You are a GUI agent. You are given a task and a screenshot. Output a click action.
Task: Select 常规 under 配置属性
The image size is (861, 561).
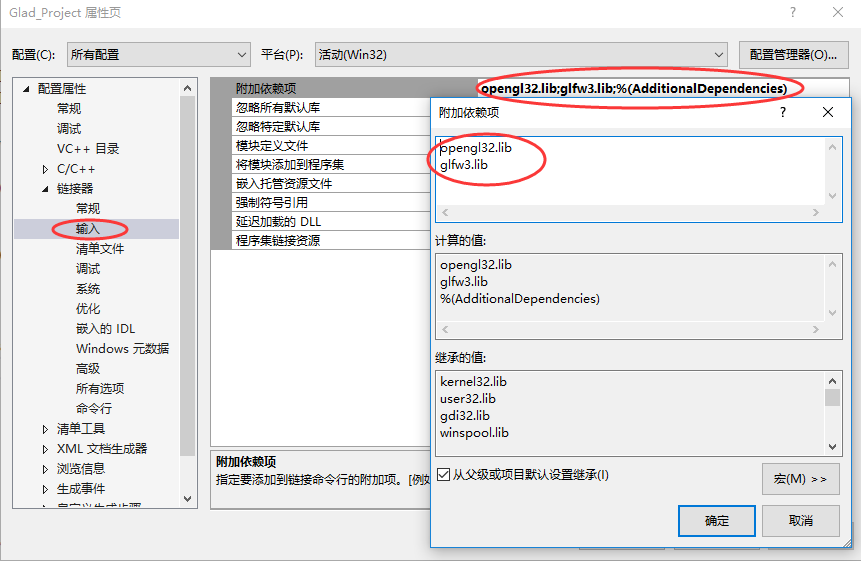(69, 109)
